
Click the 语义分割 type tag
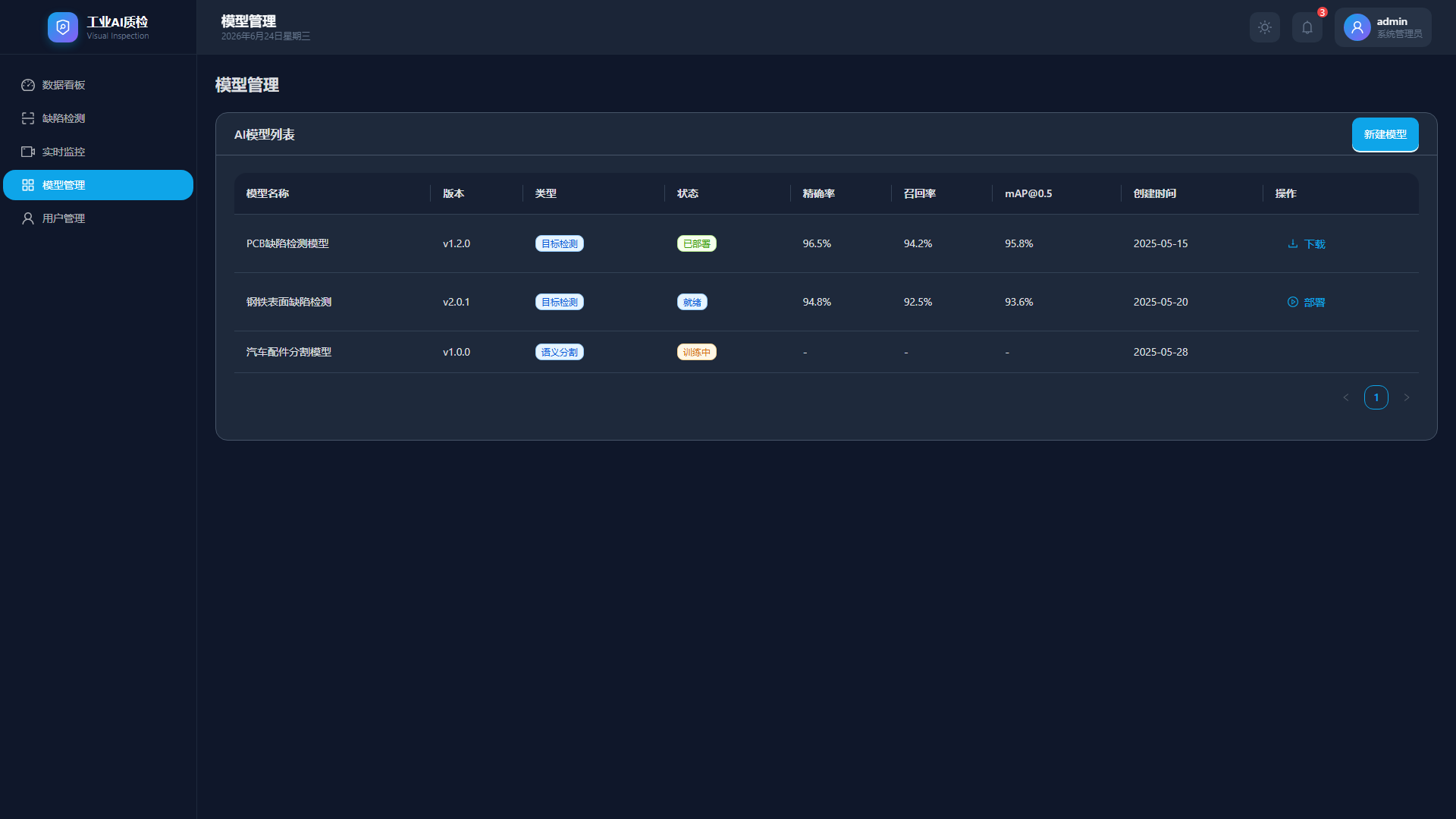point(560,352)
